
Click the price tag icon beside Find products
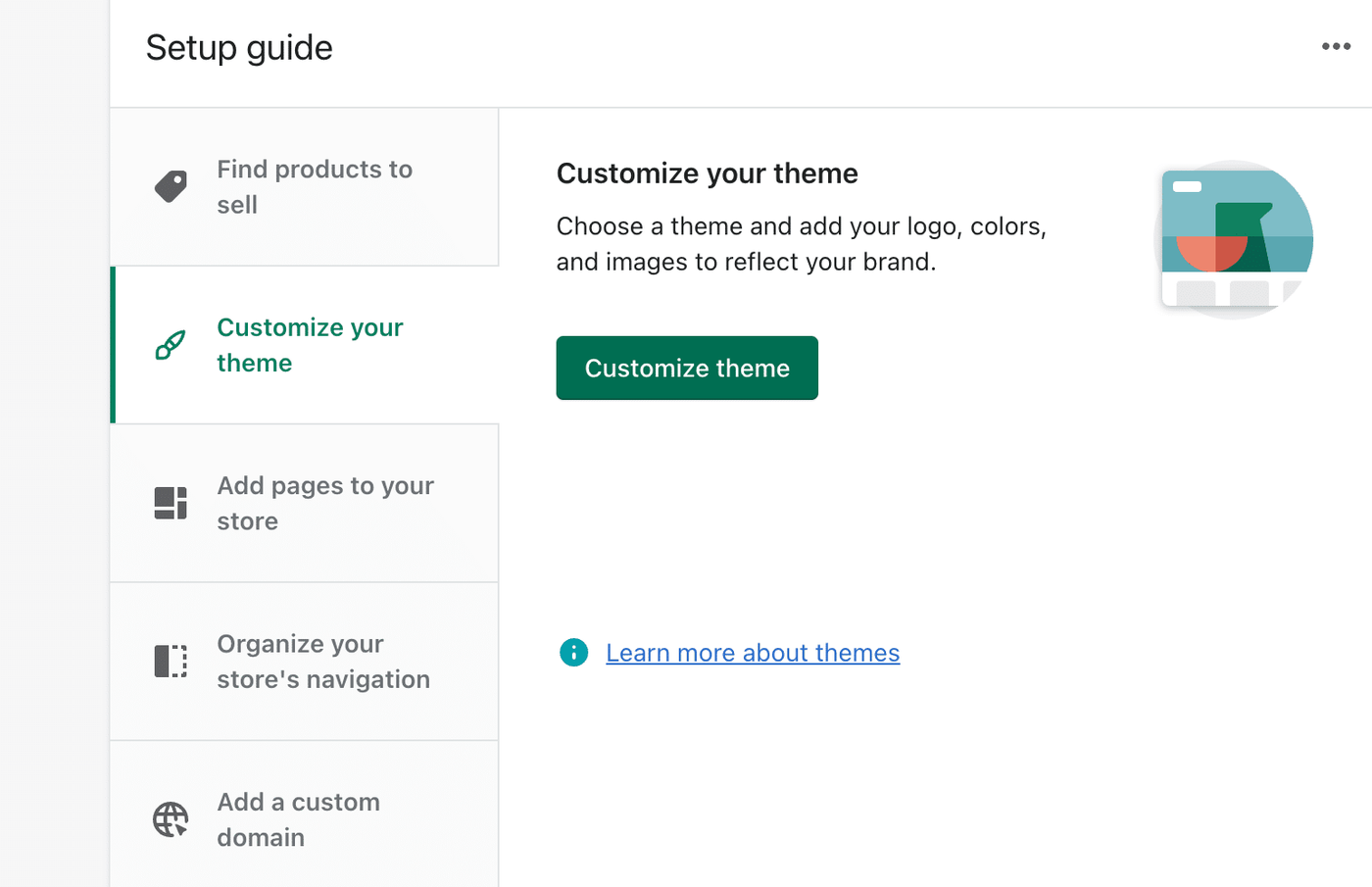(171, 186)
